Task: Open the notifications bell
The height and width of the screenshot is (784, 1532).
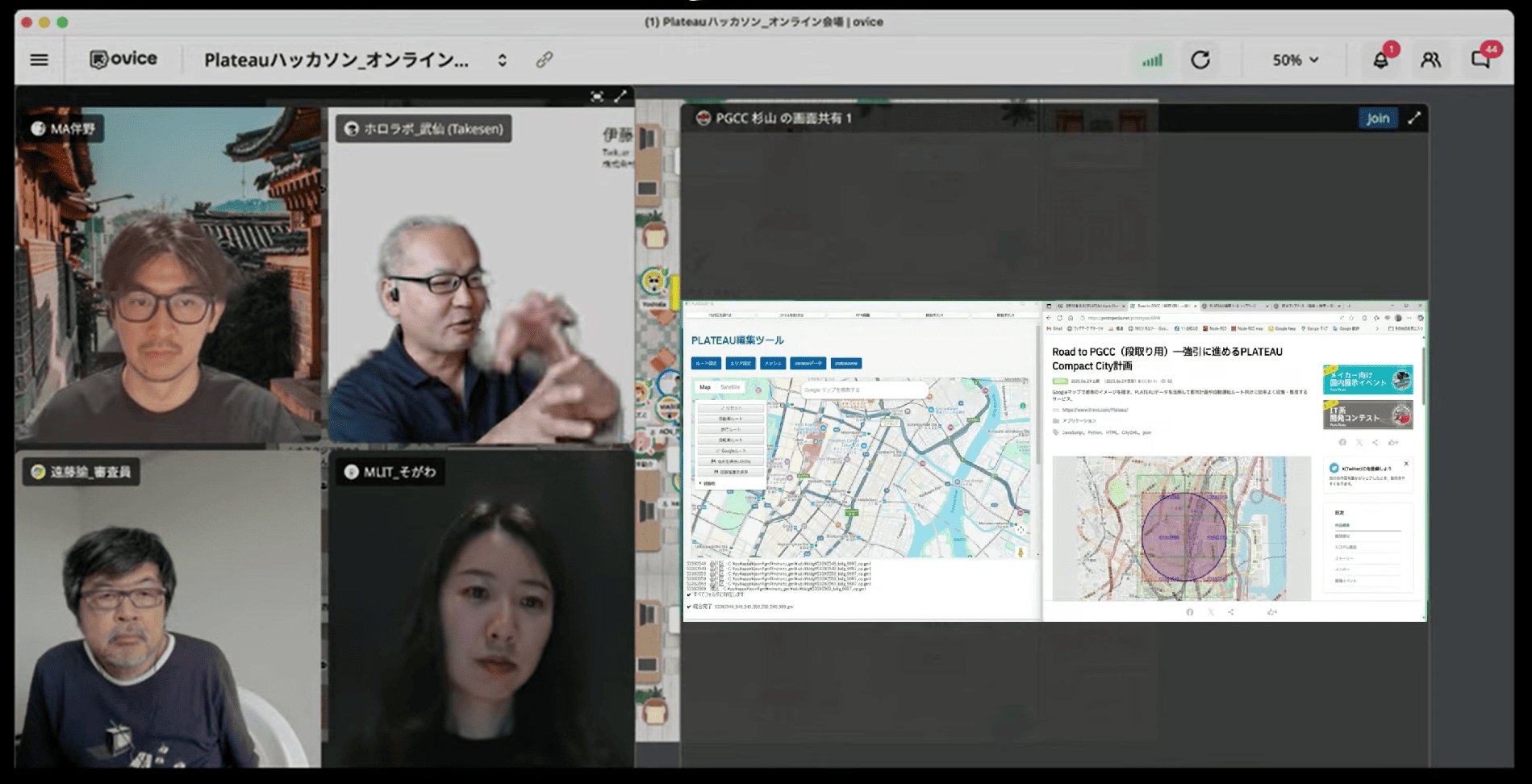Action: point(1381,60)
